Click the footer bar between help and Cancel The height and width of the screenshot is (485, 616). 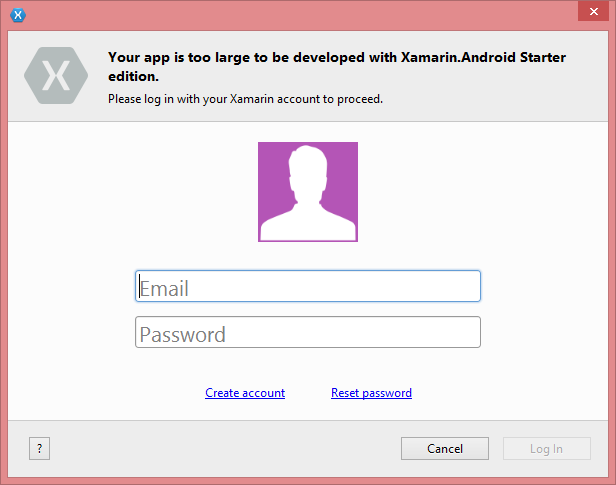pos(220,449)
